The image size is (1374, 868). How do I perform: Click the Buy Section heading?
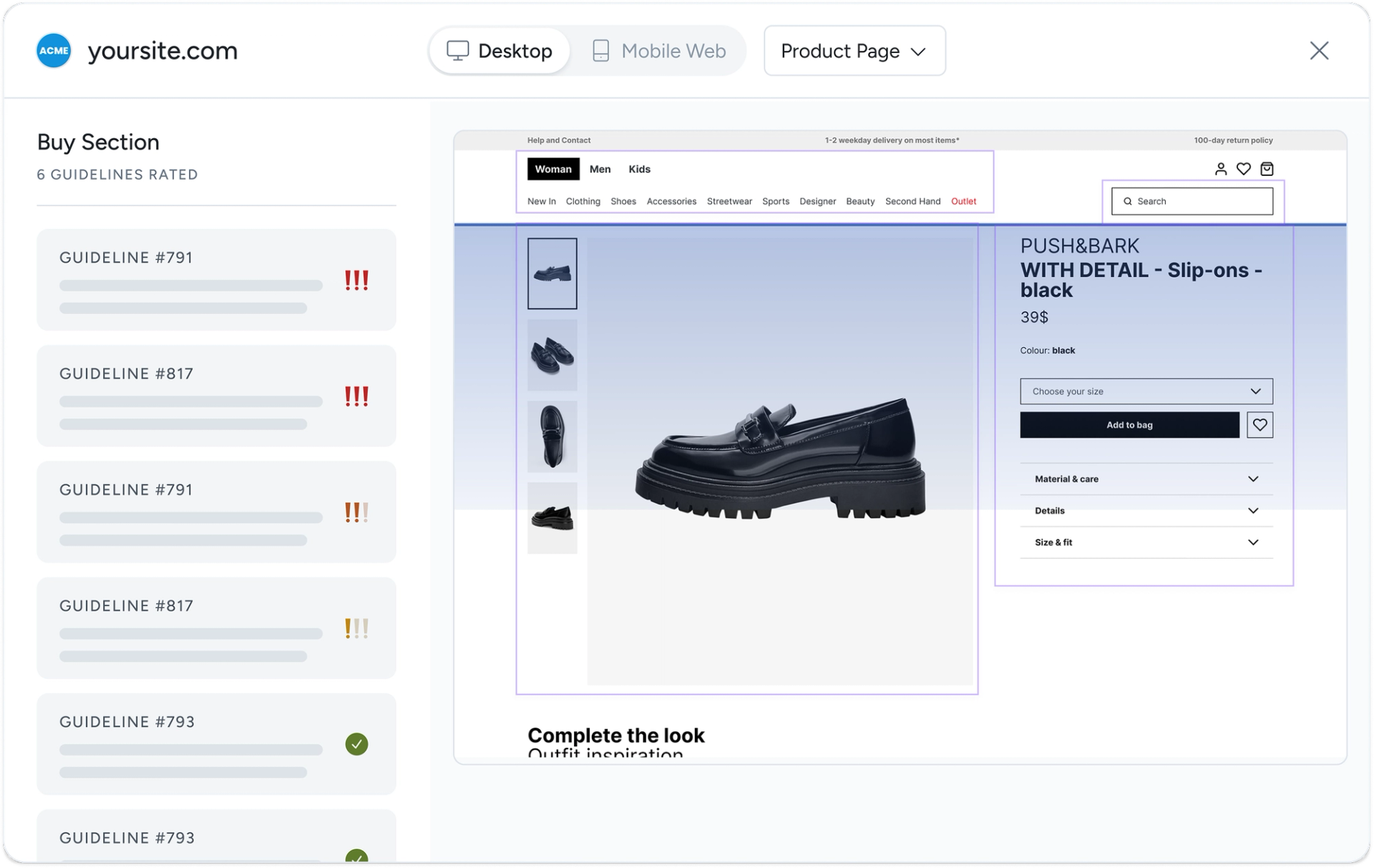[x=98, y=142]
